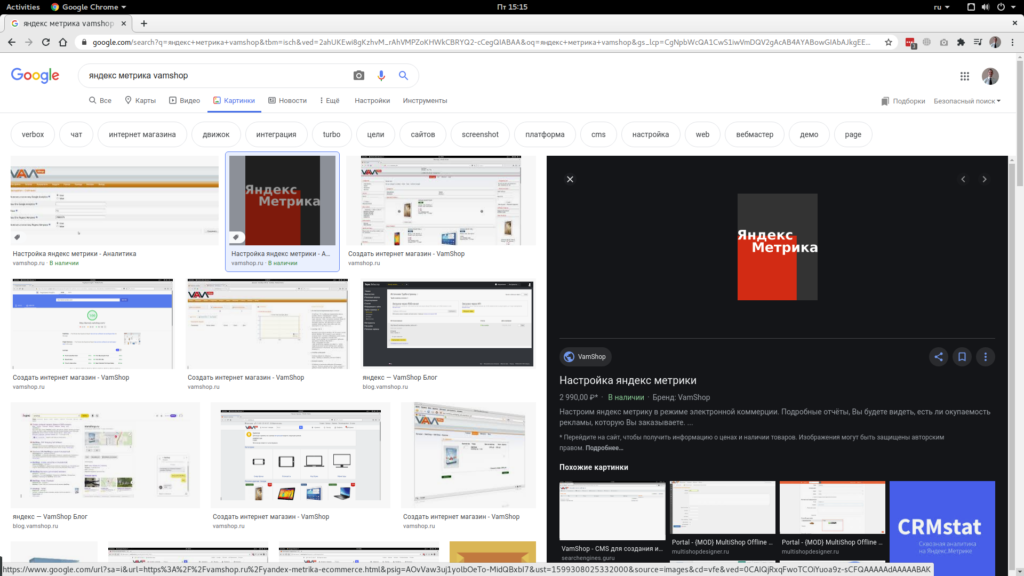Open the Ещё more menu

[330, 101]
